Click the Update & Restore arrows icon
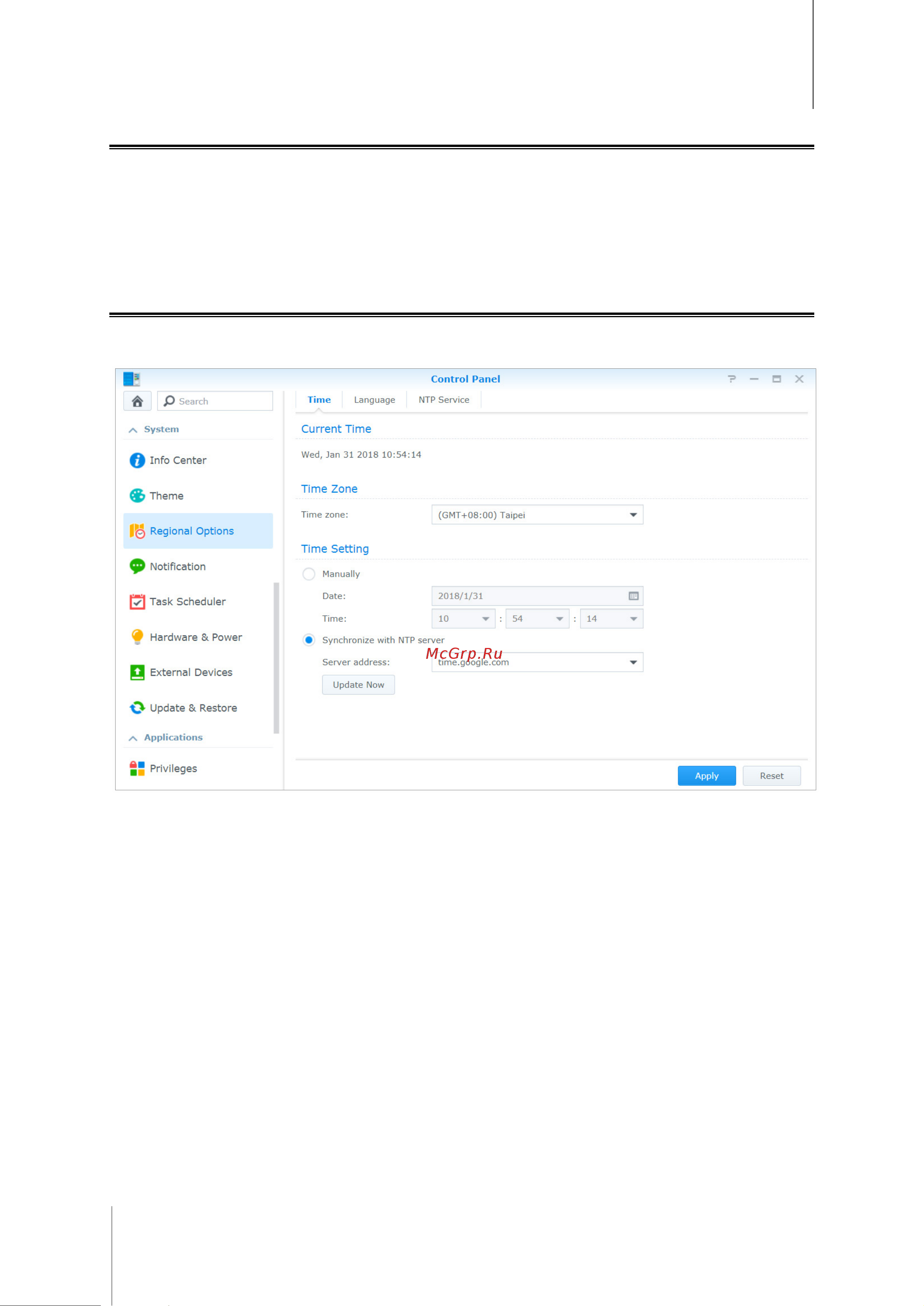Image resolution: width=924 pixels, height=1306 pixels. 137,708
